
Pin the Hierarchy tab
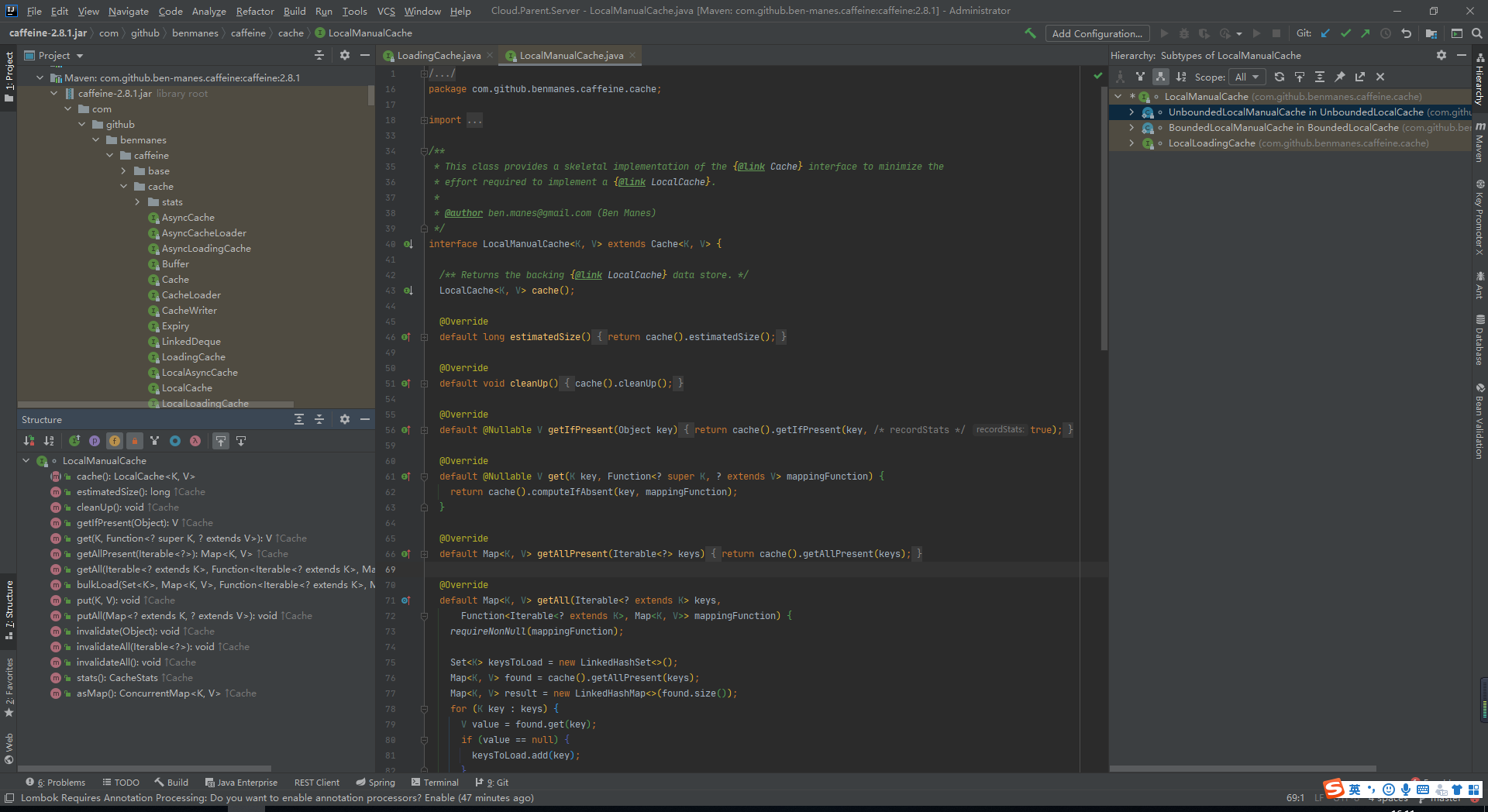(x=1340, y=77)
